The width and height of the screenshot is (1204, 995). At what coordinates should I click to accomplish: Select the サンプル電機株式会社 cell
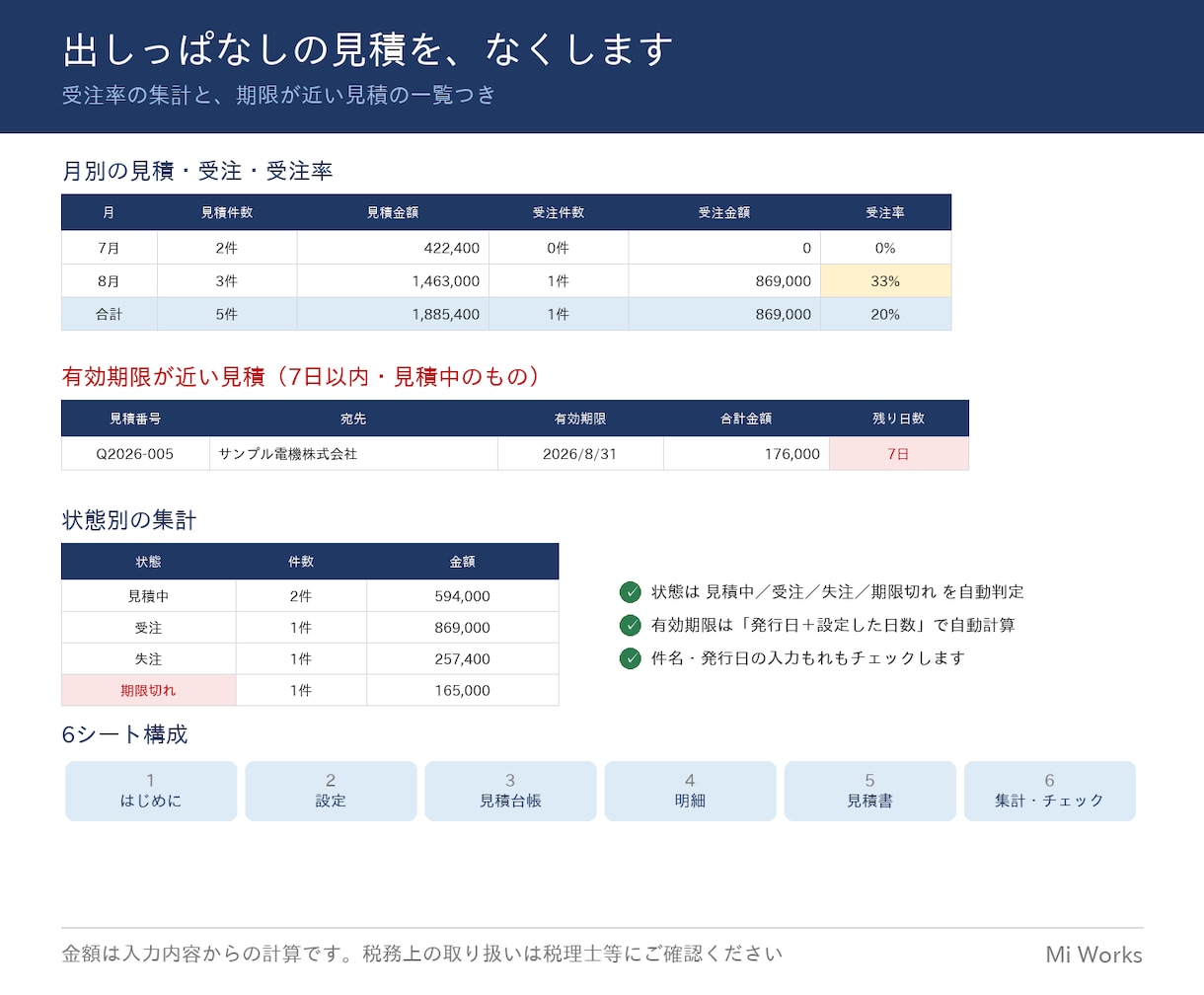click(x=353, y=454)
